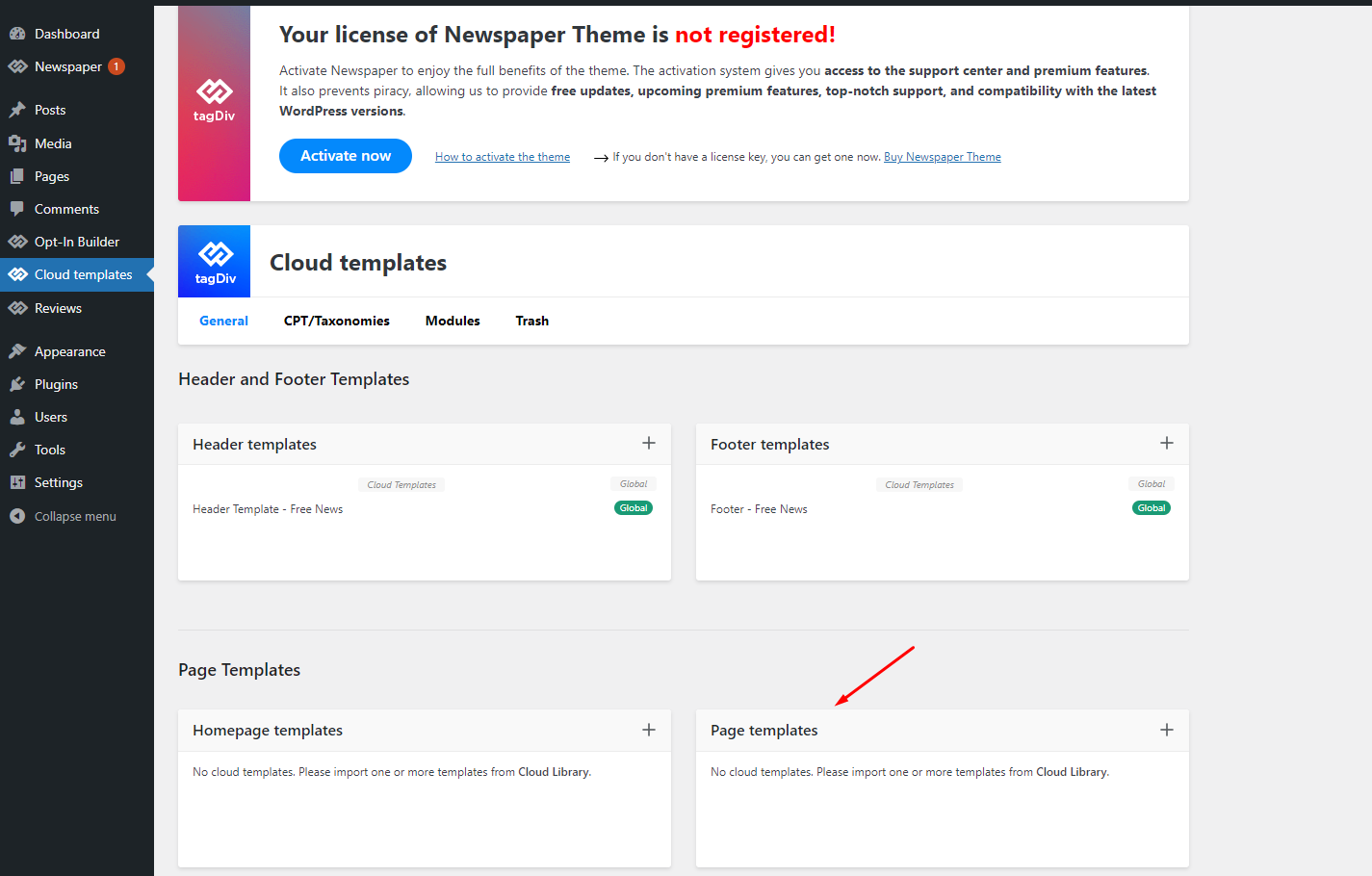Screen dimensions: 1372x876
Task: Switch to the Modules tab
Action: (453, 321)
